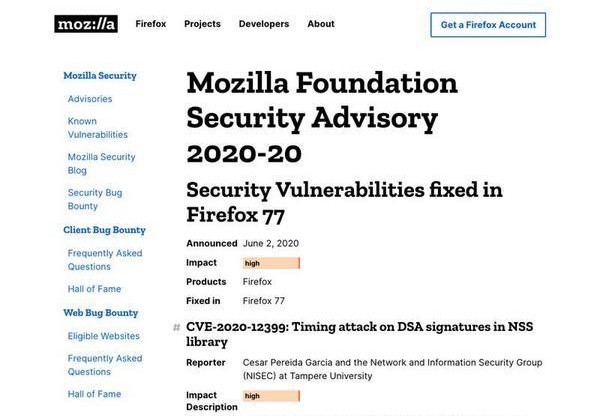The height and width of the screenshot is (416, 600).
Task: Click the CVE-2020-12399 section heading
Action: point(359,334)
